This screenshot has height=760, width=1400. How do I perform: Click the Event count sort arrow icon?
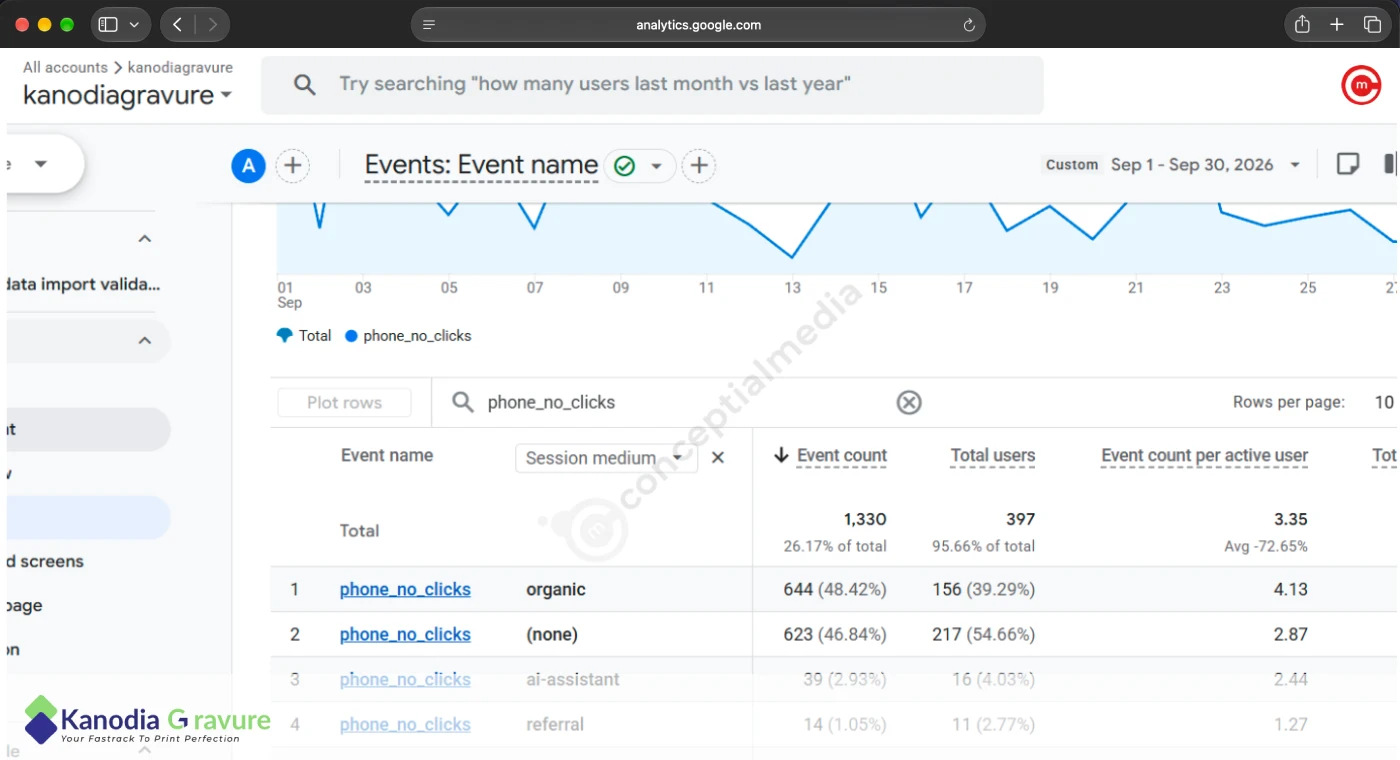tap(782, 455)
